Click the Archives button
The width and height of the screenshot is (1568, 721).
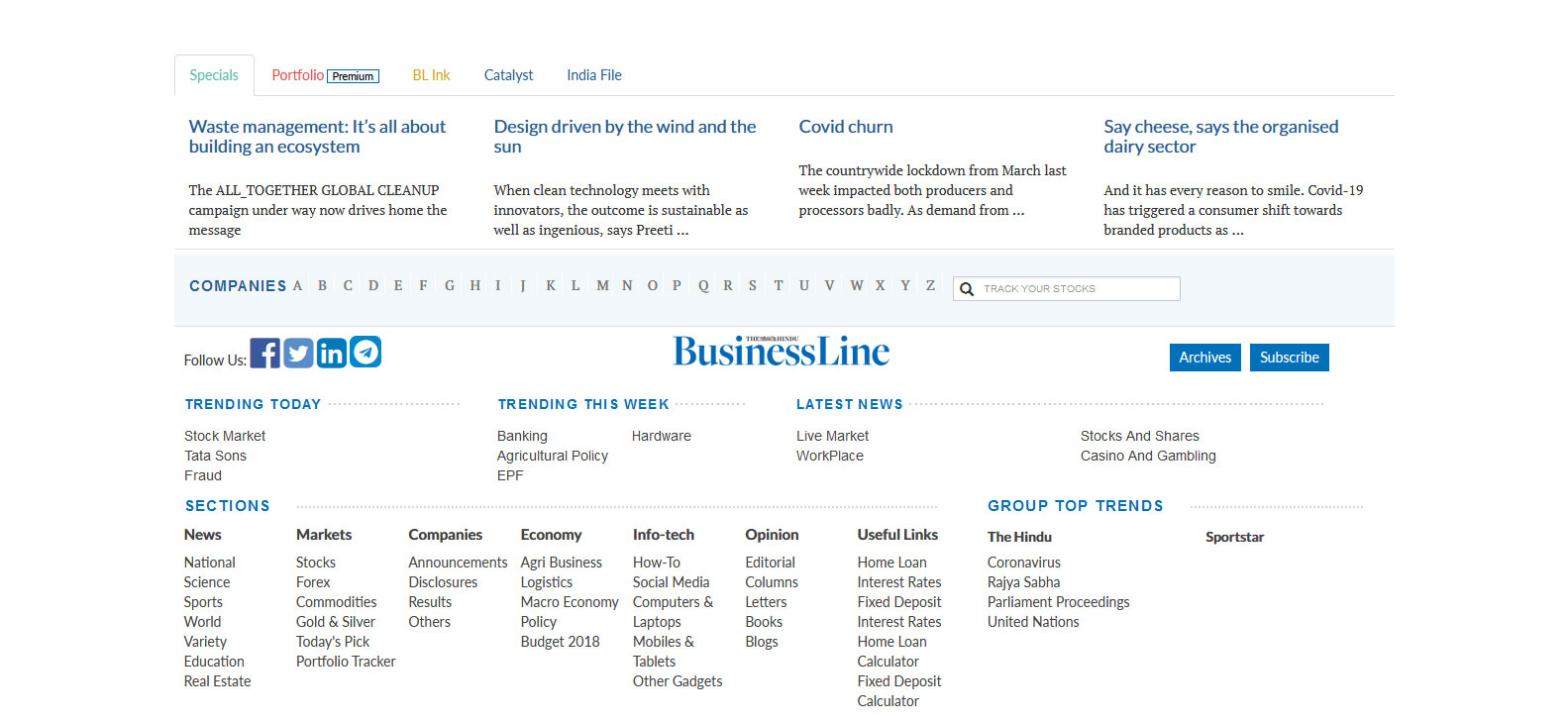[1204, 358]
